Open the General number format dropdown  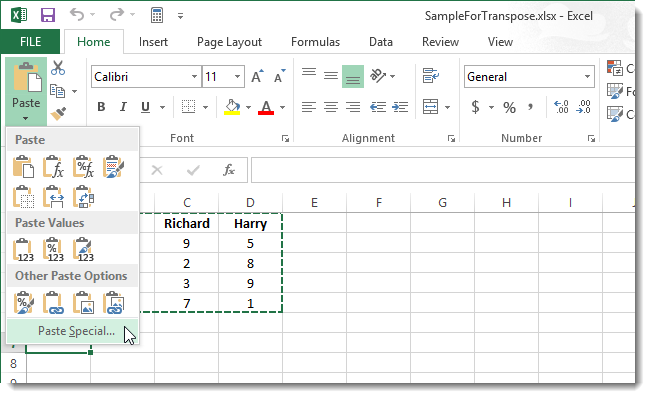pyautogui.click(x=587, y=77)
